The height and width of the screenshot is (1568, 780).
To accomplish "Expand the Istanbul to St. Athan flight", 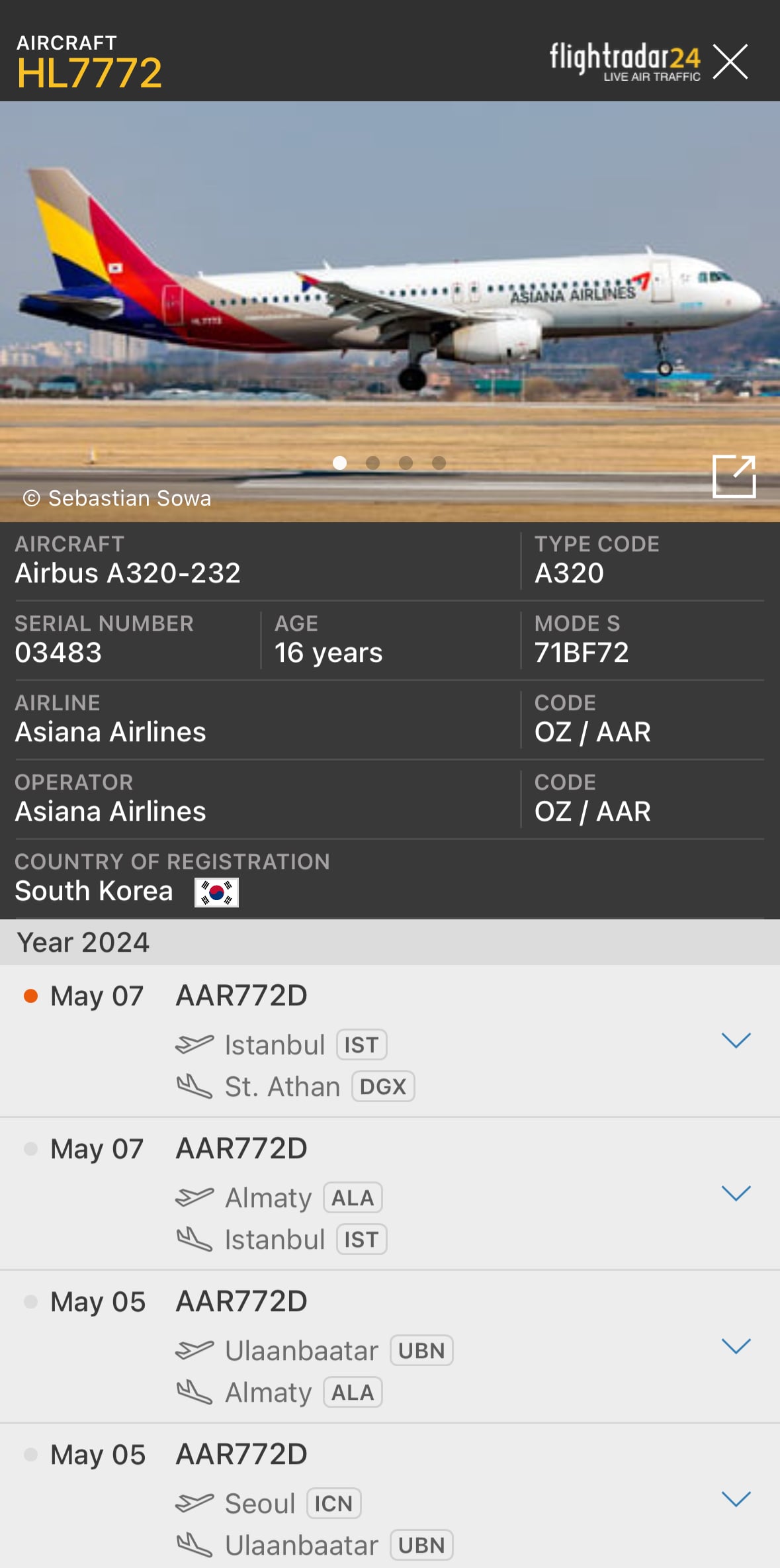I will [x=736, y=1040].
